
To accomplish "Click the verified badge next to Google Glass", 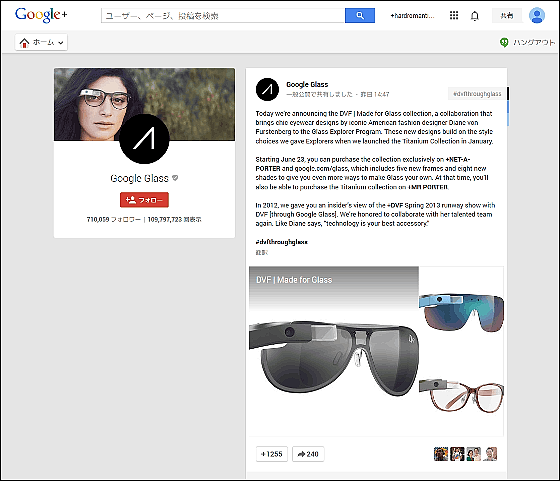I will click(175, 178).
